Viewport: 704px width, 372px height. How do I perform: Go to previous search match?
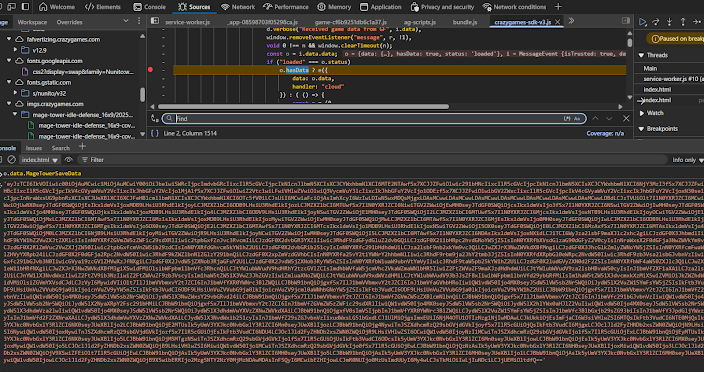[595, 118]
